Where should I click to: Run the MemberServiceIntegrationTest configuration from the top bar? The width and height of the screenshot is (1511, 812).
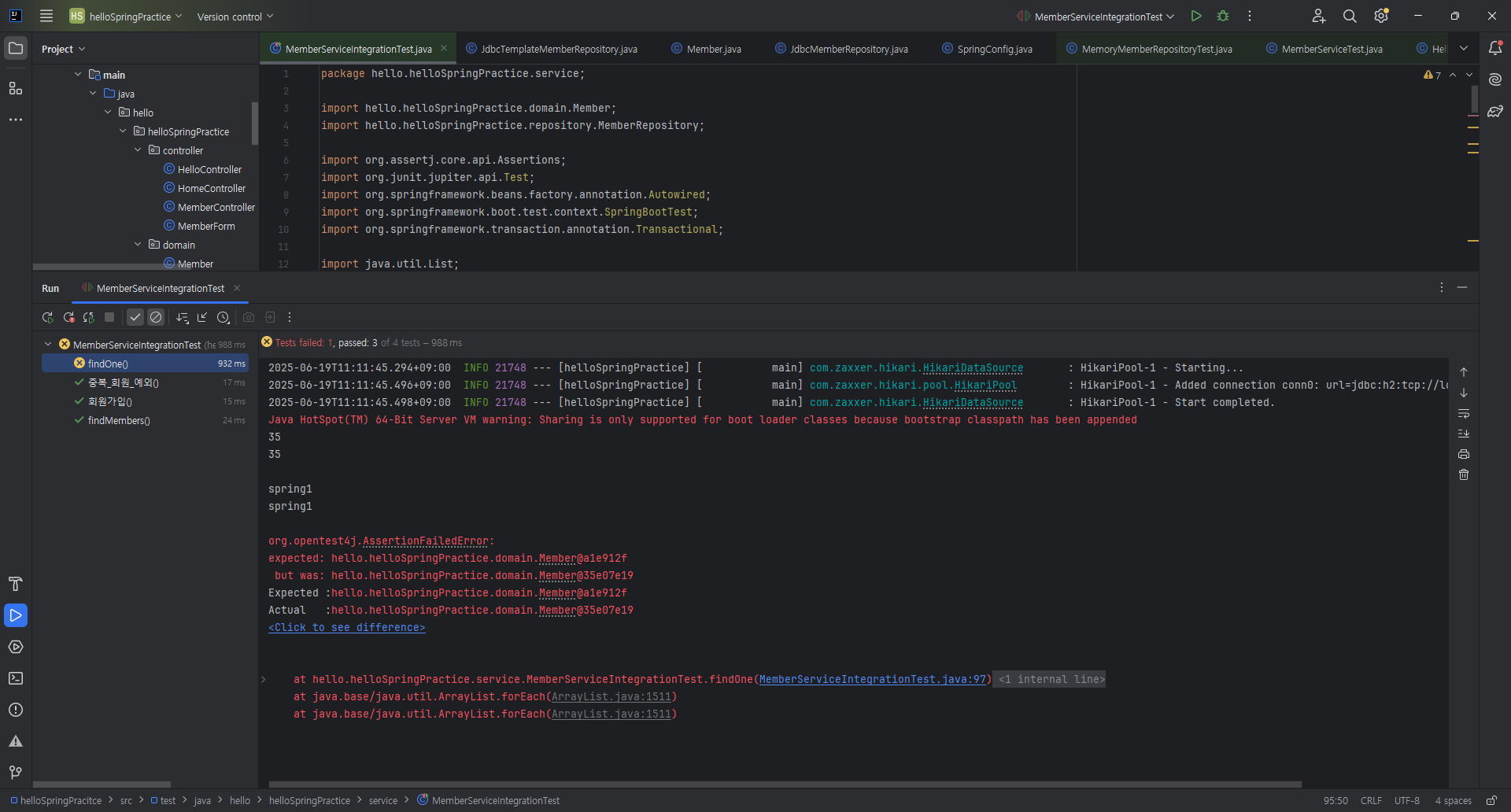[x=1196, y=16]
